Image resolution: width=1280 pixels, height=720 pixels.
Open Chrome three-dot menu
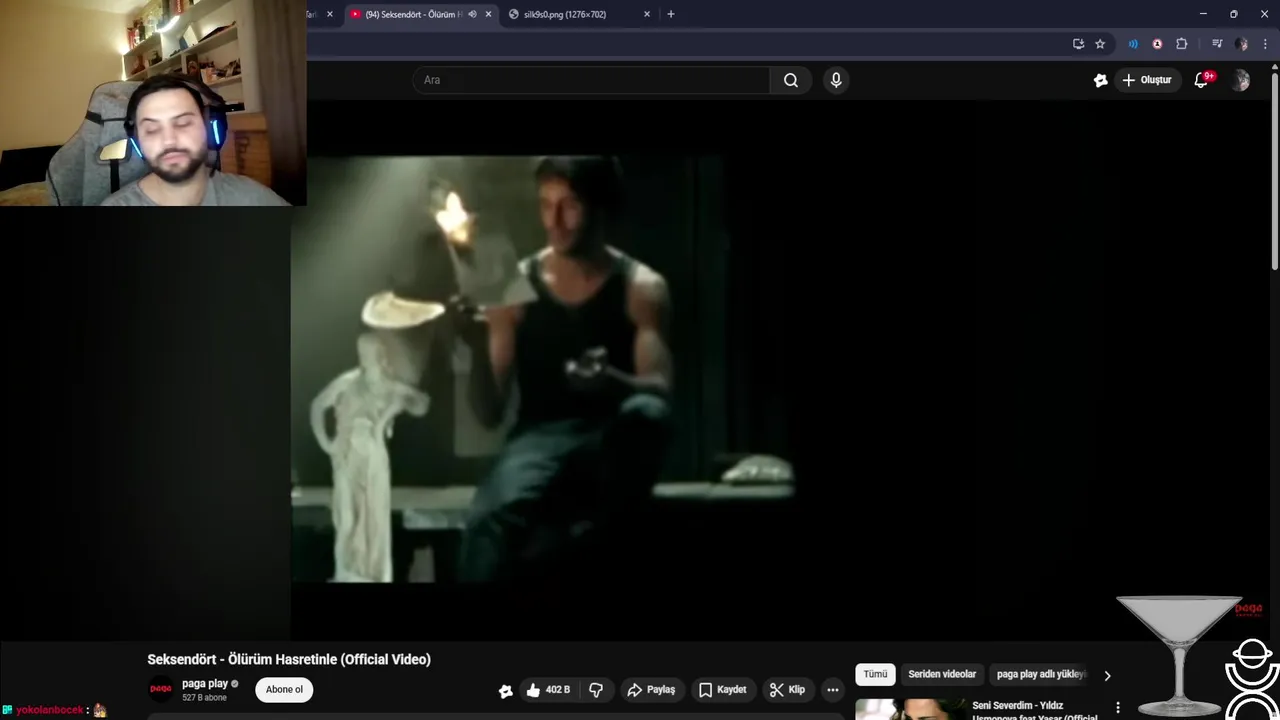click(x=1265, y=44)
